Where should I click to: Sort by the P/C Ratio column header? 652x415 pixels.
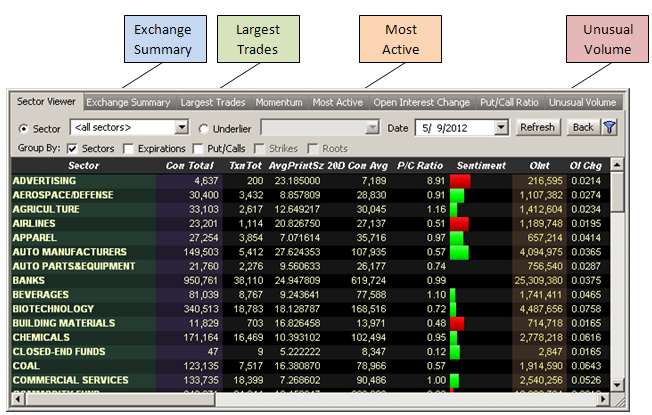point(420,166)
